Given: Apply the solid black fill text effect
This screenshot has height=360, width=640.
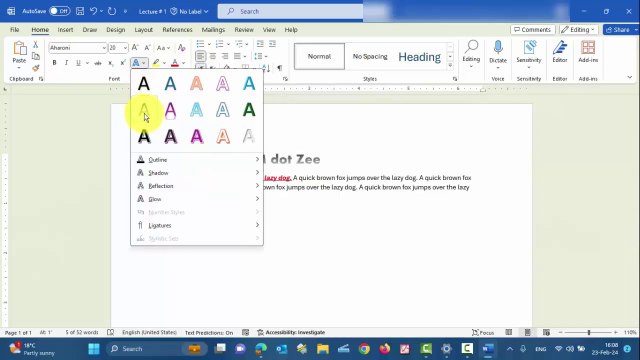Looking at the screenshot, I should click(144, 84).
